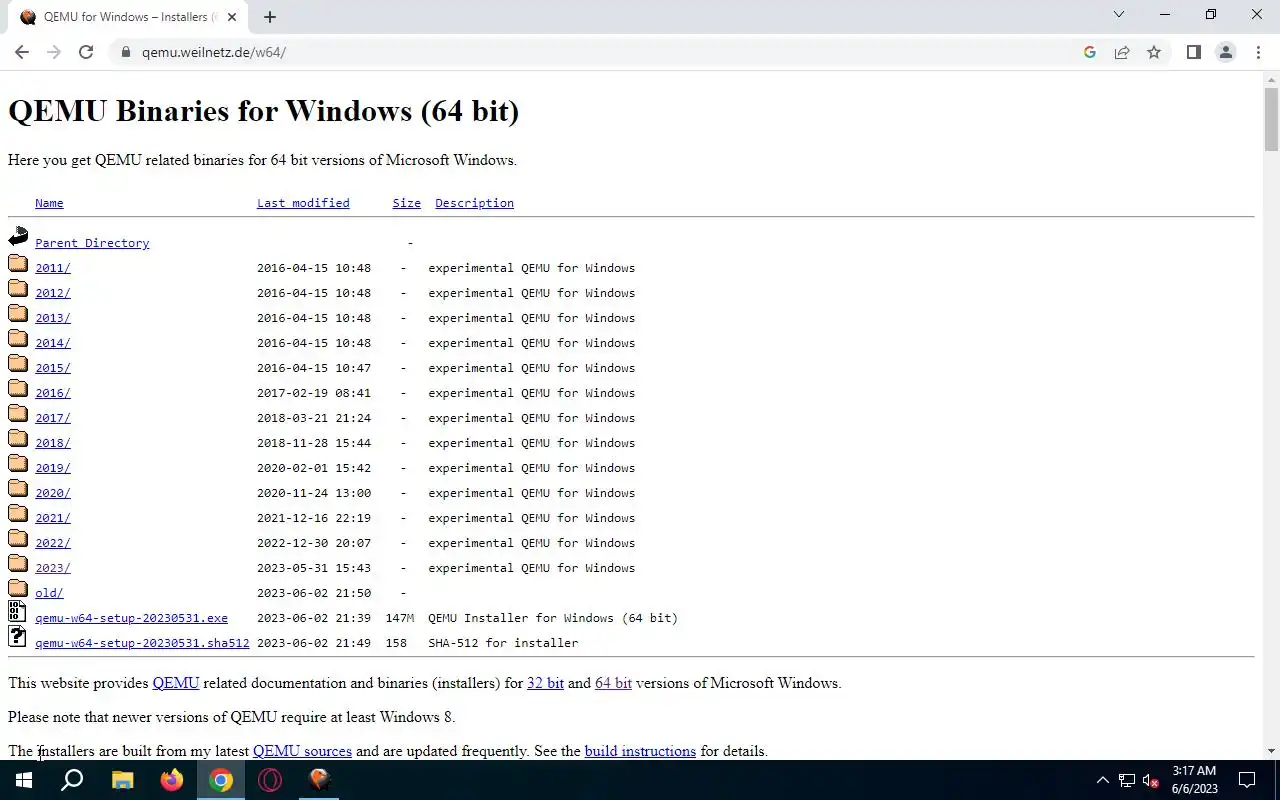The height and width of the screenshot is (800, 1280).
Task: Click scrollbar down arrow
Action: click(1271, 751)
